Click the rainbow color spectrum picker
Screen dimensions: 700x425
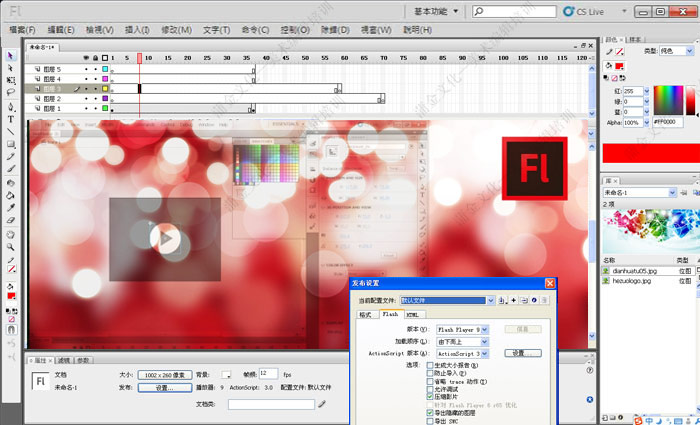pos(668,100)
